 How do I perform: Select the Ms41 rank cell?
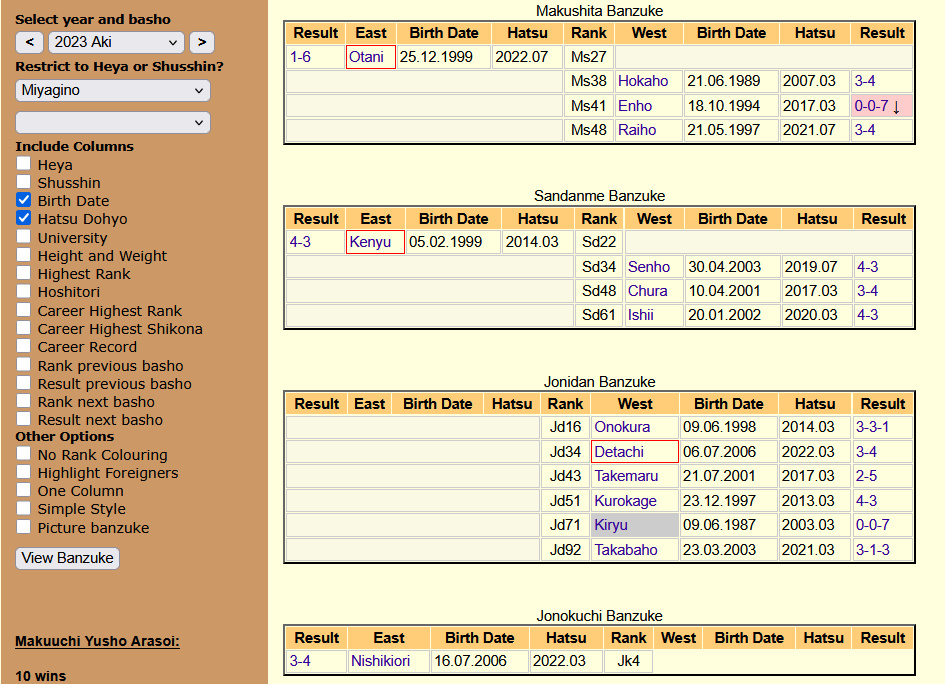[588, 106]
